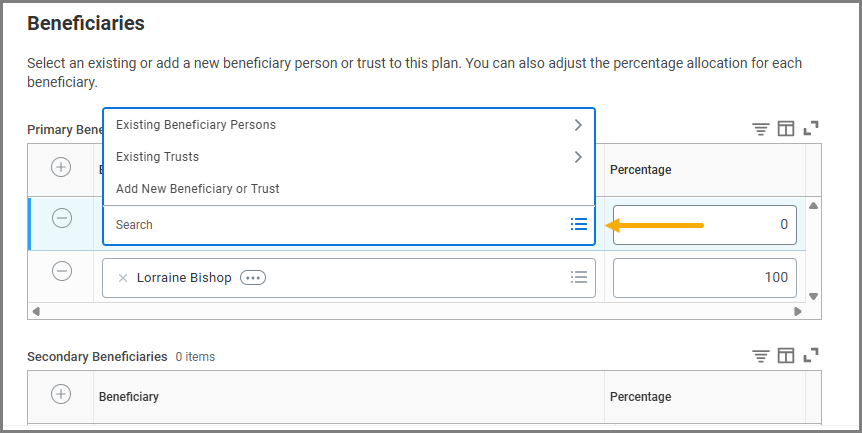This screenshot has height=433, width=862.
Task: Remove Lorraine Bishop selection with the X
Action: tap(123, 278)
